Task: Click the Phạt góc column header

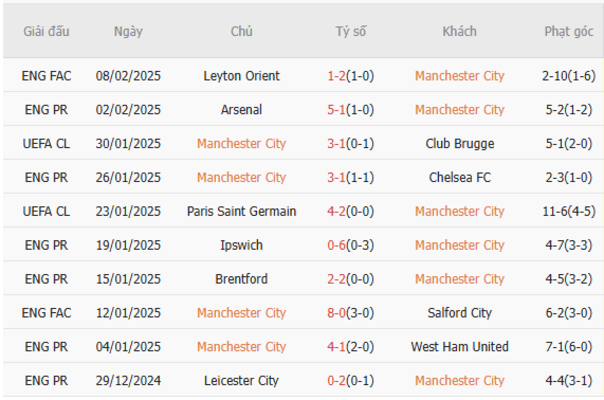Action: coord(568,32)
